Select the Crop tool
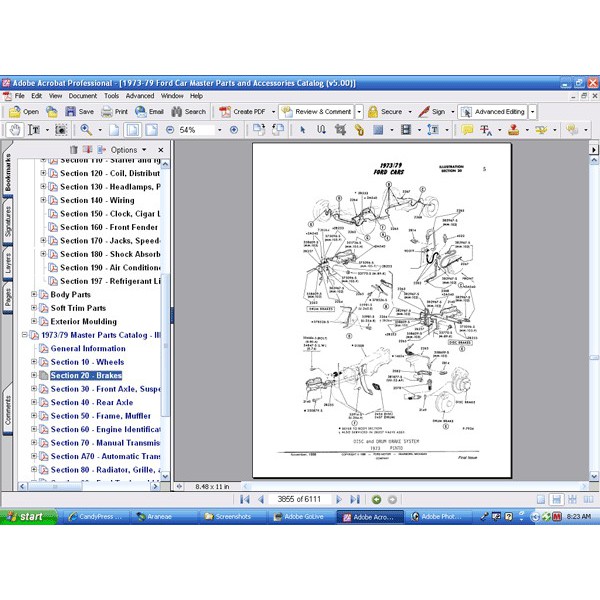The width and height of the screenshot is (600, 600). click(x=340, y=130)
